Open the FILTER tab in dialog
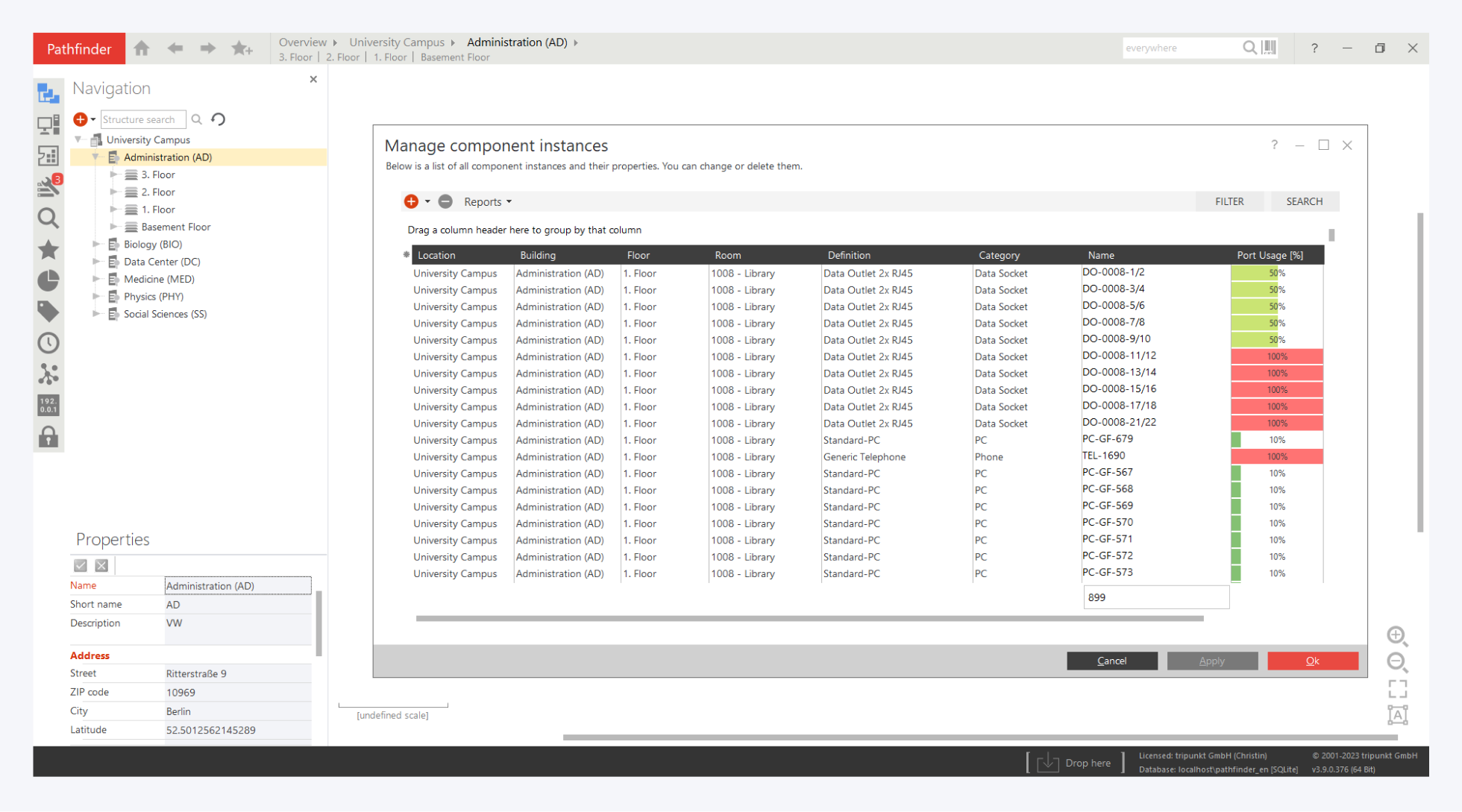This screenshot has width=1462, height=812. [x=1229, y=201]
